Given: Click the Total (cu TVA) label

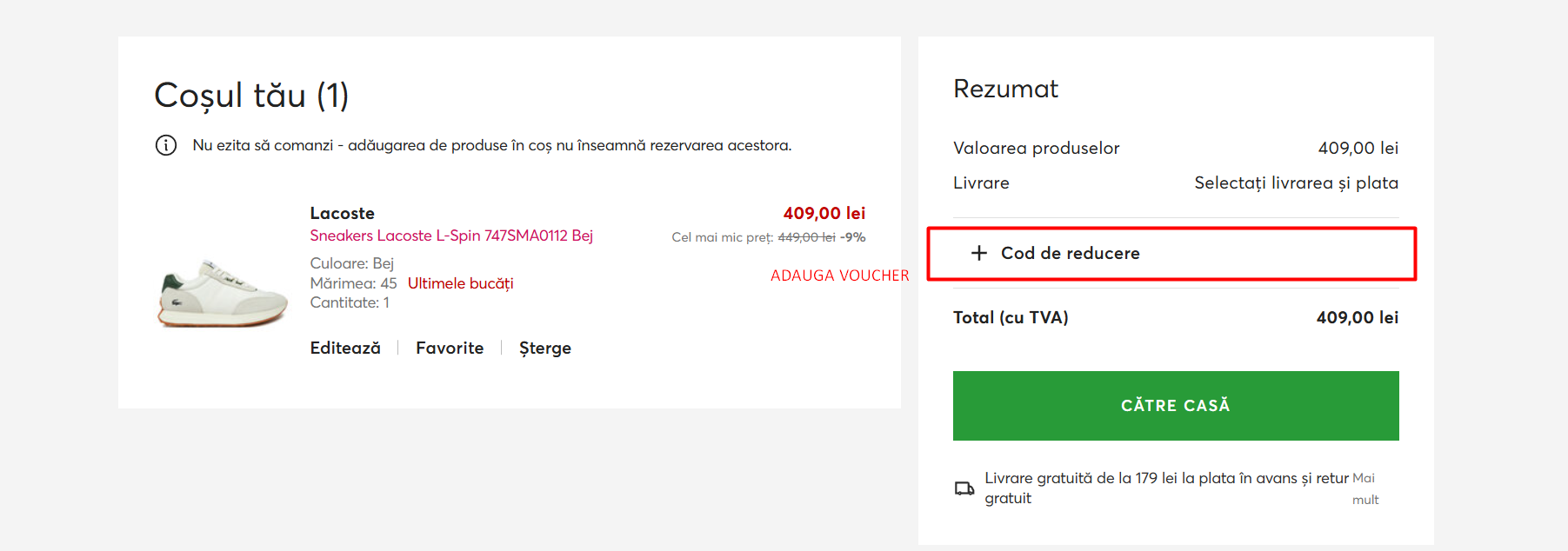Looking at the screenshot, I should pyautogui.click(x=1011, y=317).
